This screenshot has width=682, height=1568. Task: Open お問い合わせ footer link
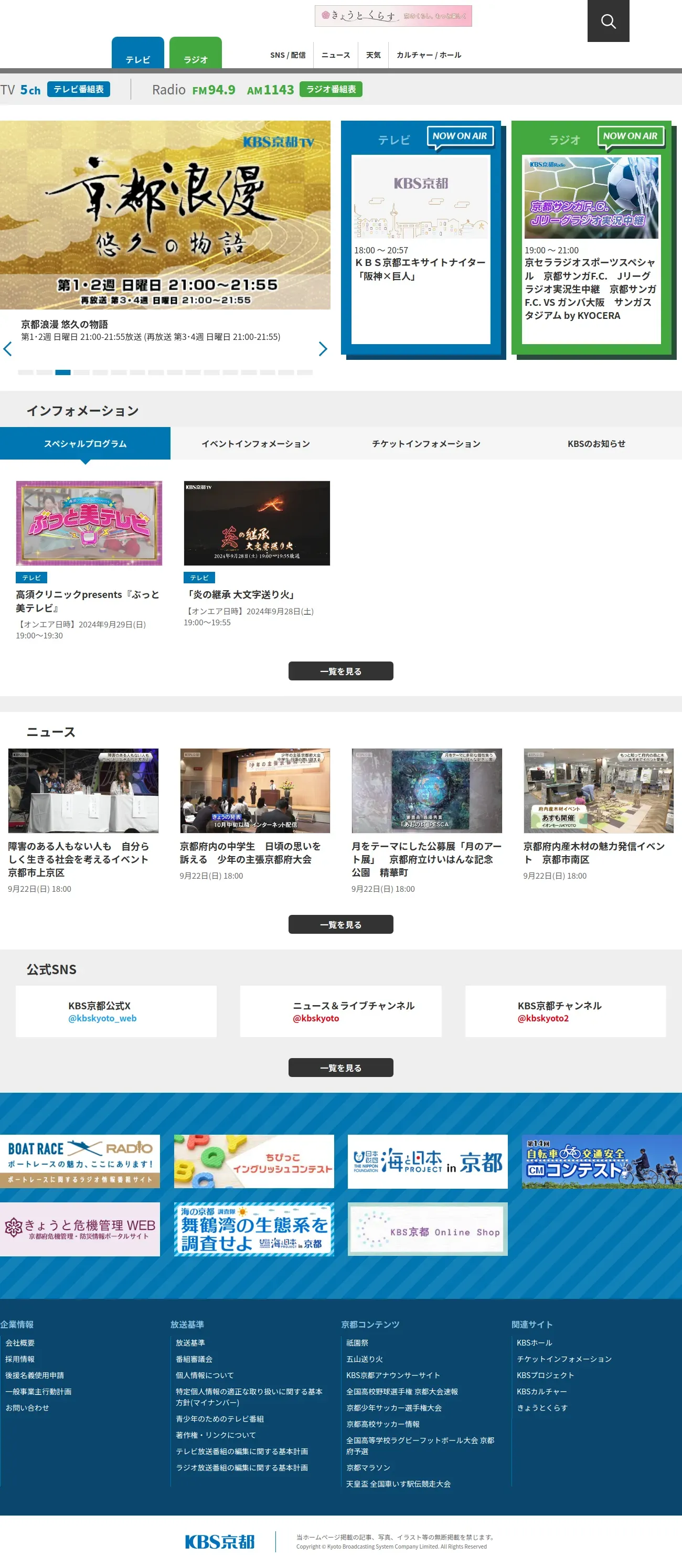pos(27,1408)
